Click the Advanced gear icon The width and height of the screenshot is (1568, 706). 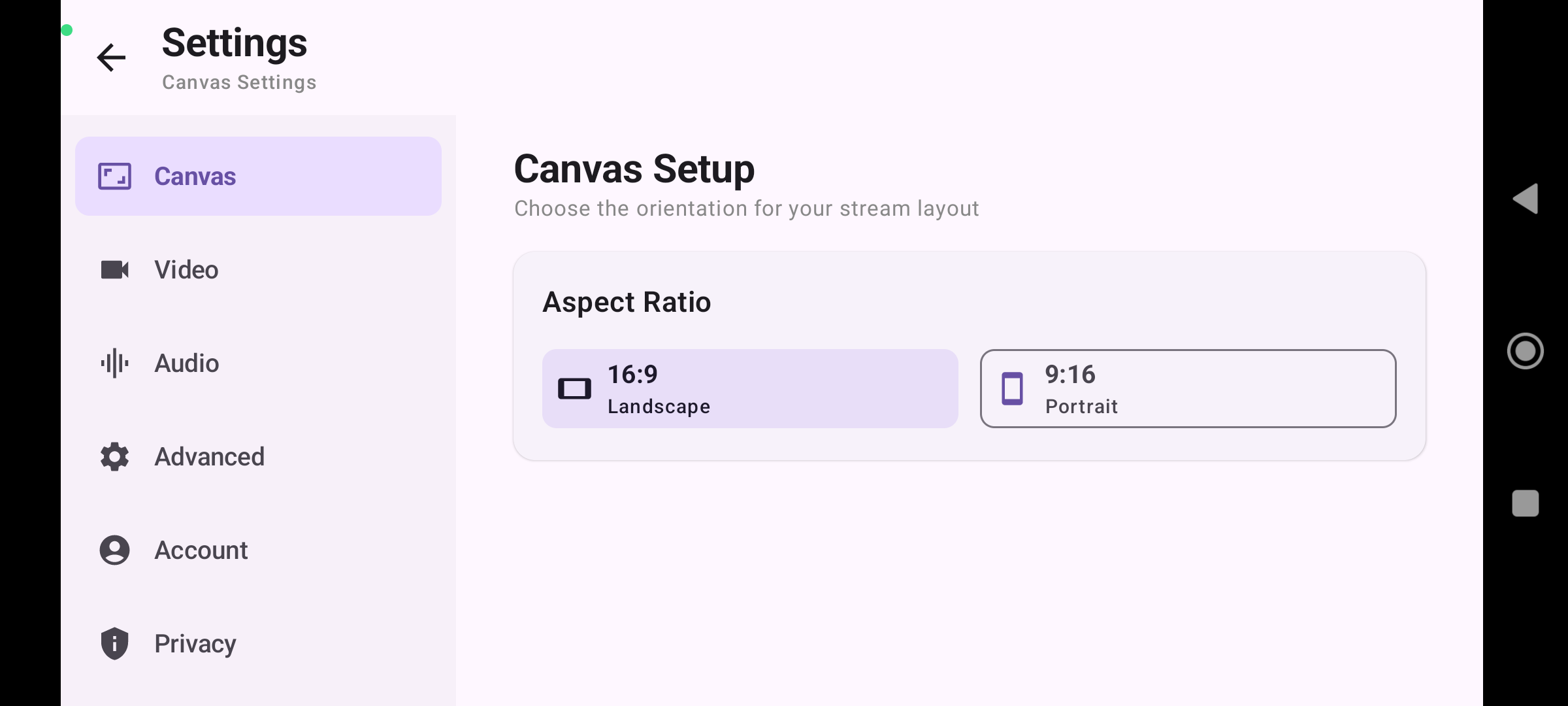point(114,456)
